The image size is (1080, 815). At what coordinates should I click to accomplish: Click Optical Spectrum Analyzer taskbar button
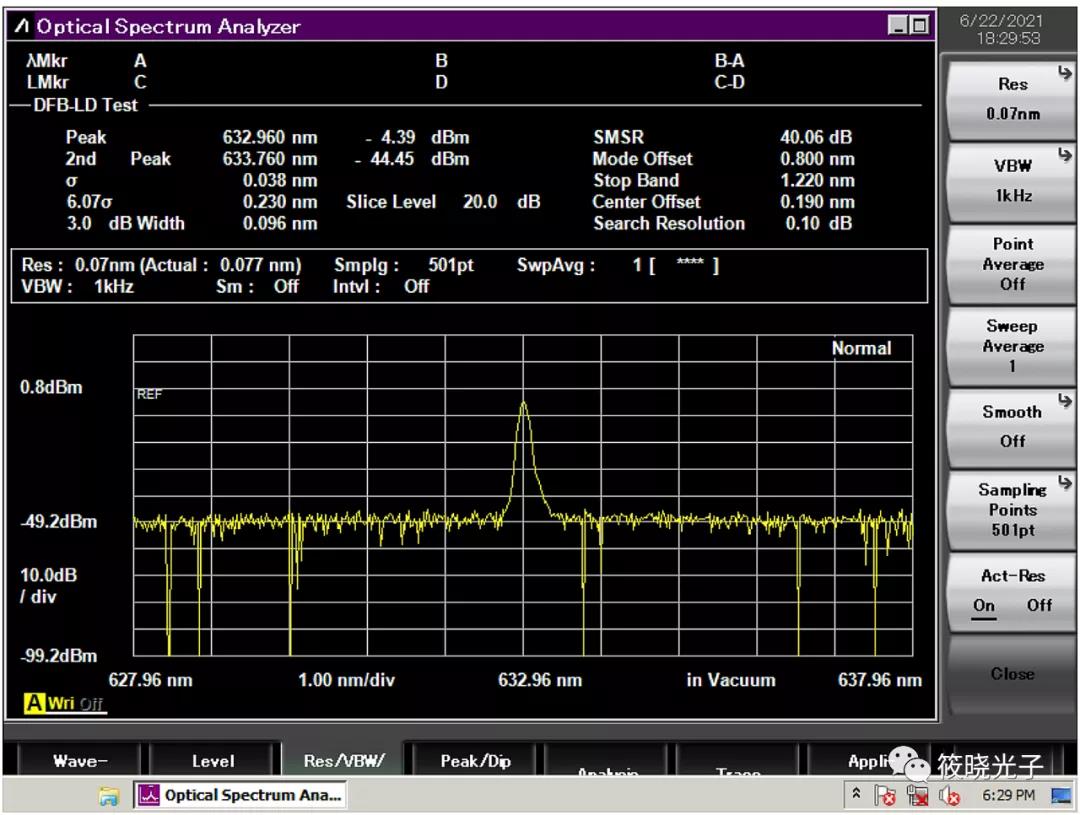click(240, 796)
